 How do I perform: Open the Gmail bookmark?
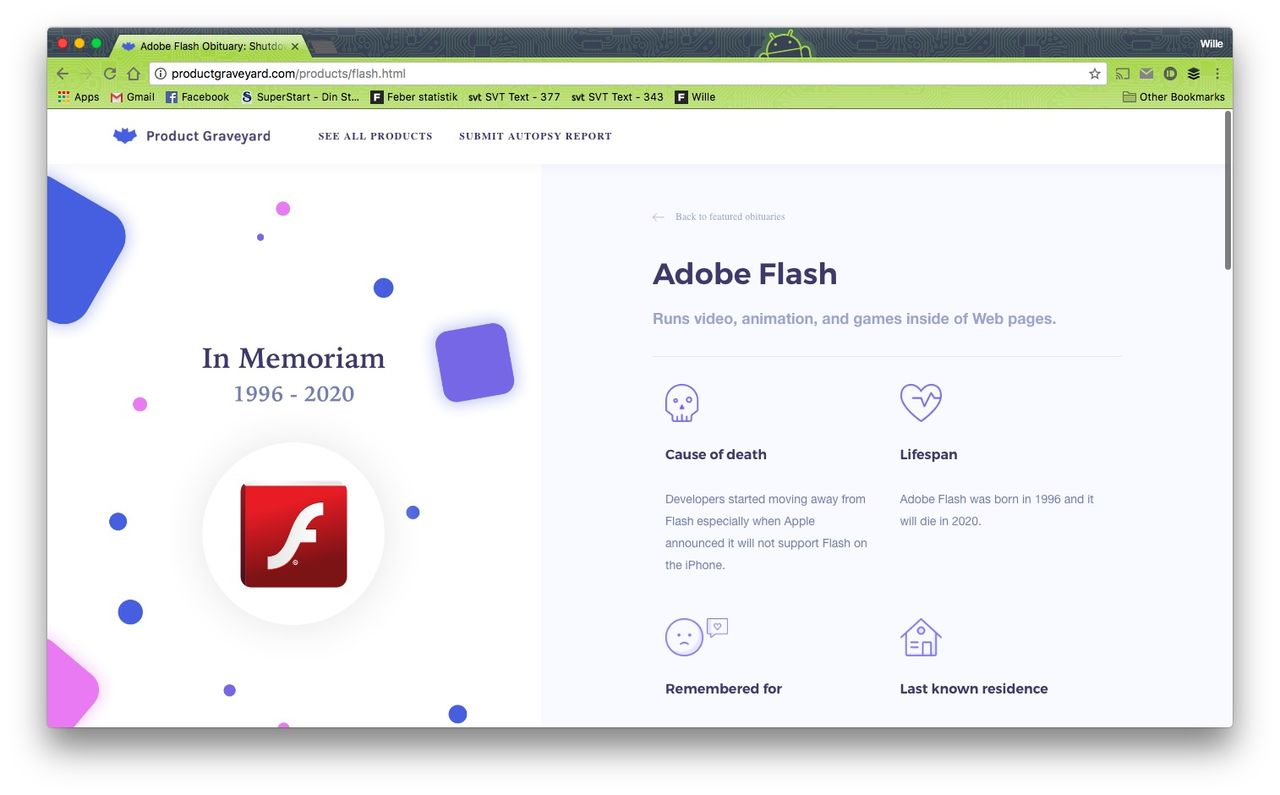coord(133,97)
